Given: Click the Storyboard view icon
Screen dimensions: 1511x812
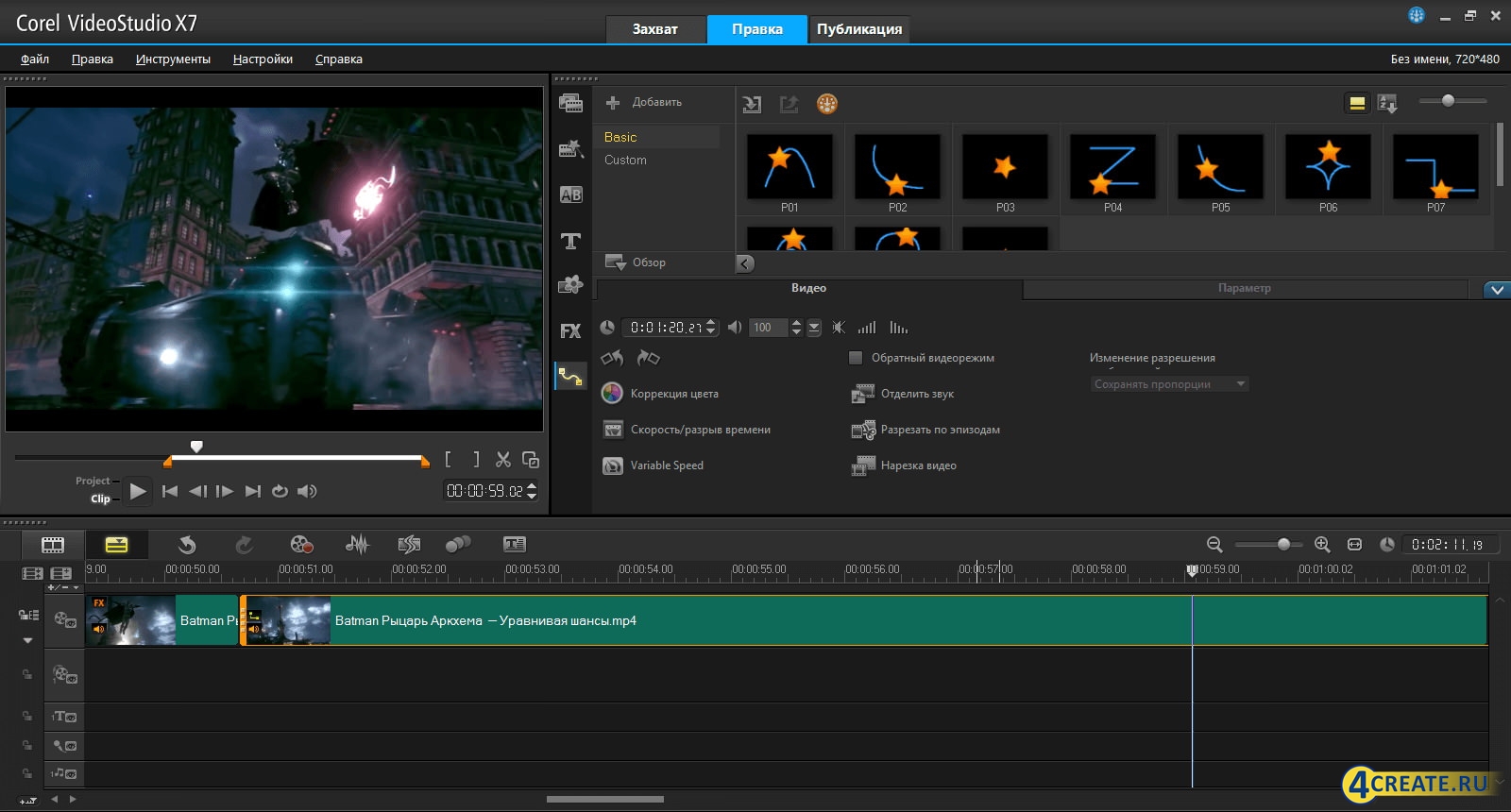Looking at the screenshot, I should tap(53, 545).
